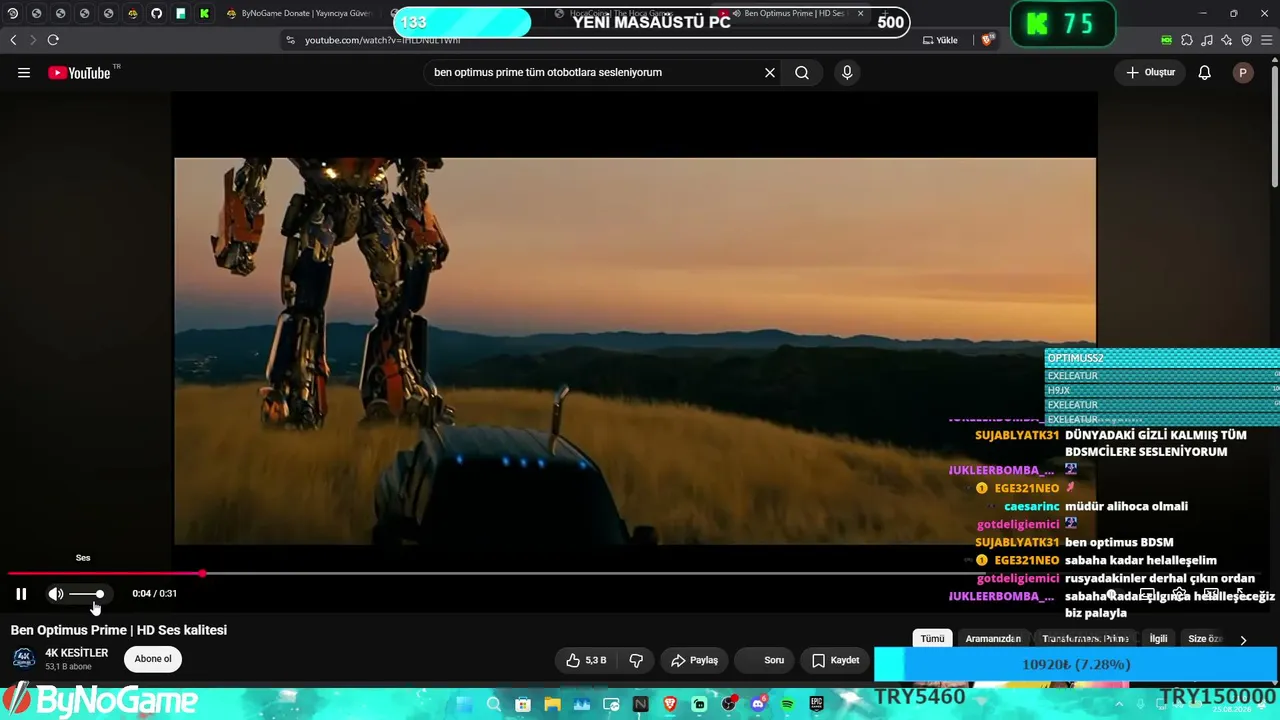The width and height of the screenshot is (1280, 720).
Task: Select the Aramanızdan filter chip
Action: pos(993,639)
